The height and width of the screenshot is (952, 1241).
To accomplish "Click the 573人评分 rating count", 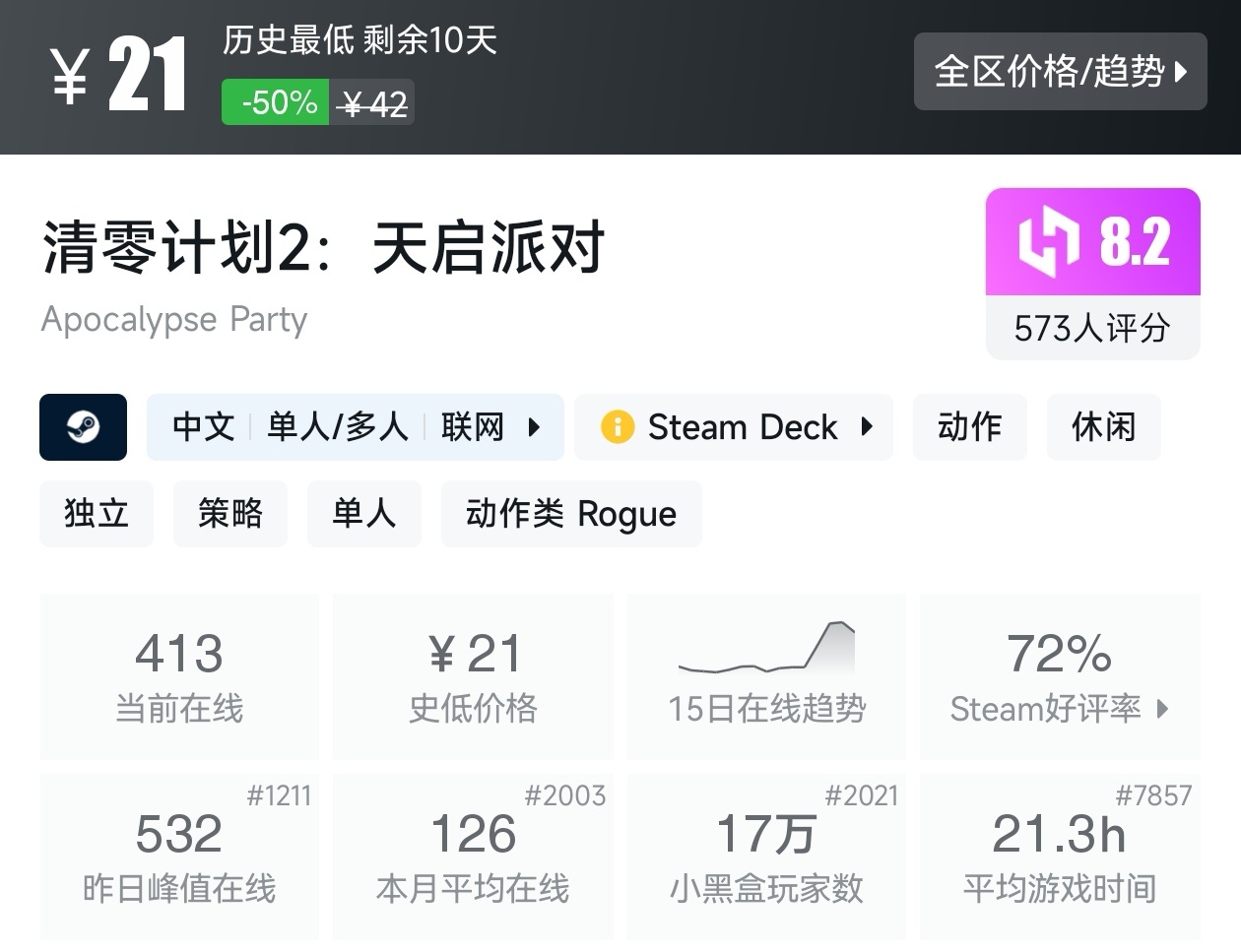I will [1092, 329].
